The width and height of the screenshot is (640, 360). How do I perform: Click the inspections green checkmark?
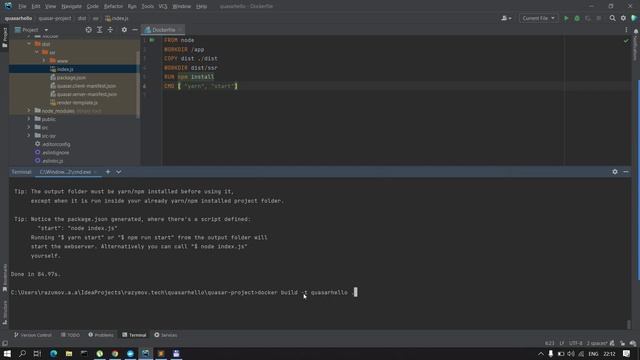[626, 41]
